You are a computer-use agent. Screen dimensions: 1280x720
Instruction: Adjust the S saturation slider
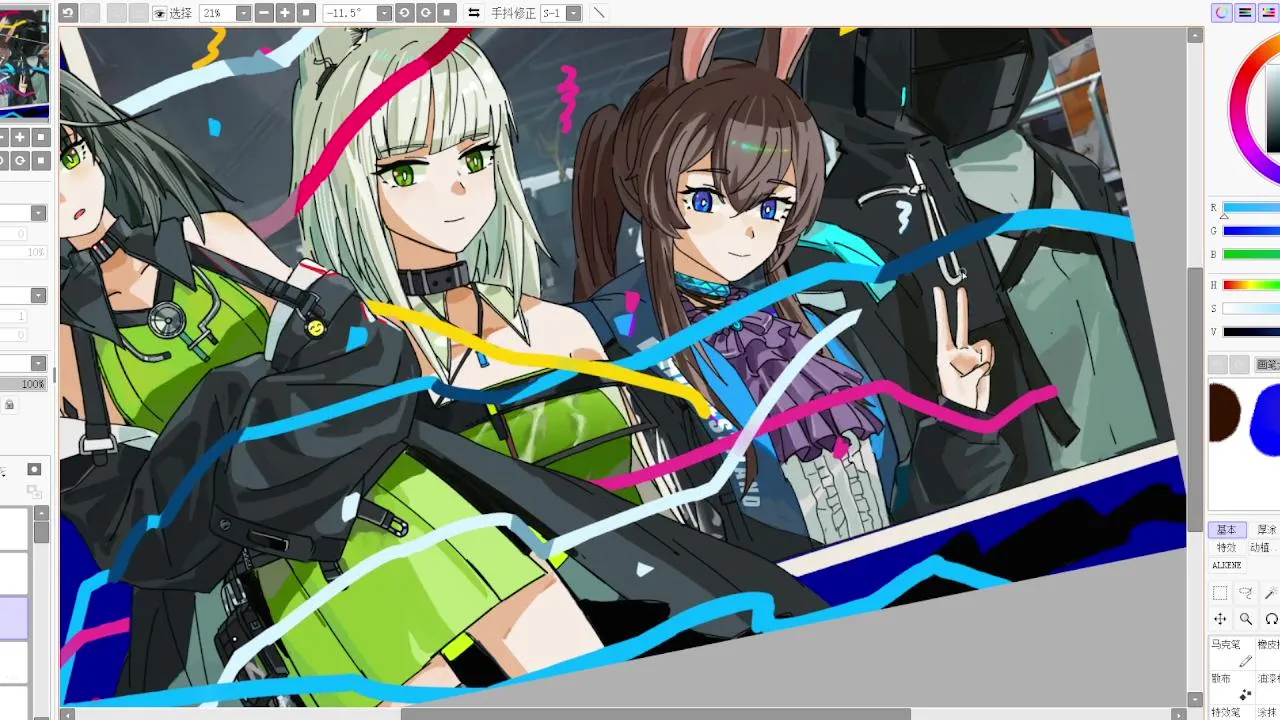pyautogui.click(x=1251, y=309)
